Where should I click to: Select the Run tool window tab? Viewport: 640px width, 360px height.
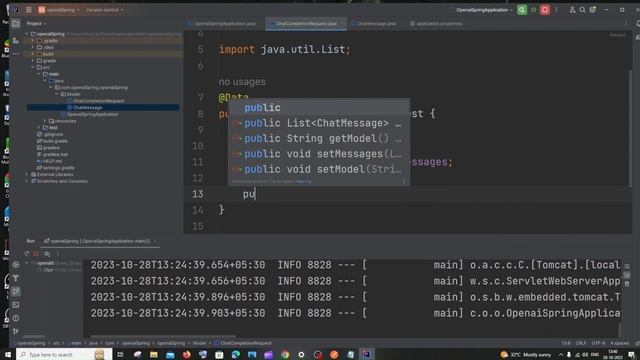click(31, 241)
